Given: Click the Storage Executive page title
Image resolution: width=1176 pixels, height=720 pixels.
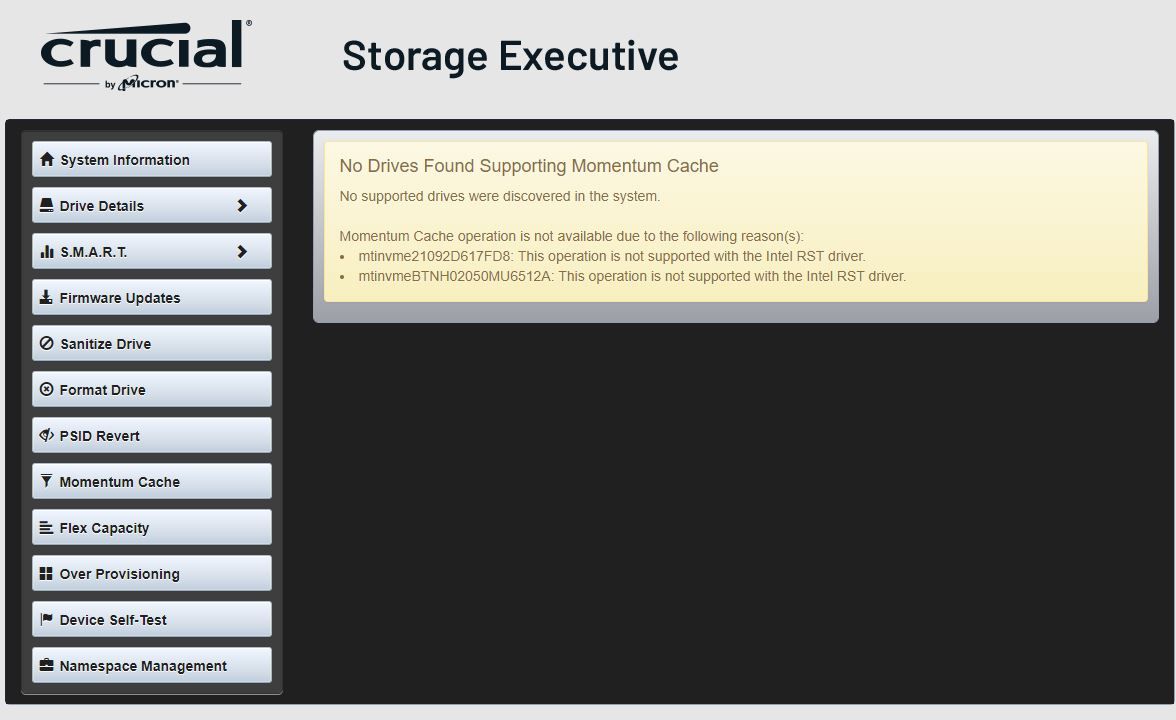Looking at the screenshot, I should 510,55.
